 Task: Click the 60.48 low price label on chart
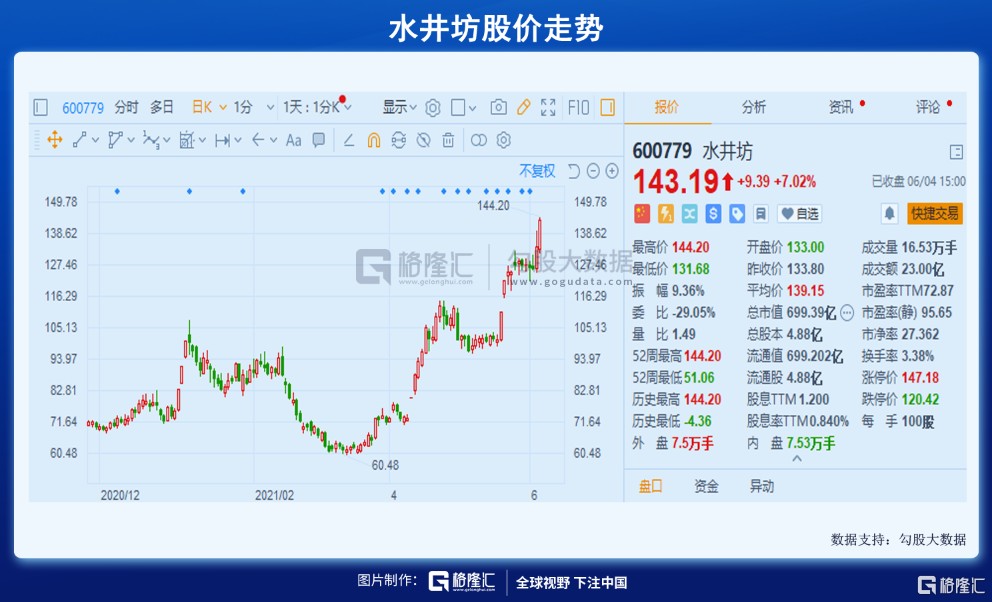[x=385, y=465]
